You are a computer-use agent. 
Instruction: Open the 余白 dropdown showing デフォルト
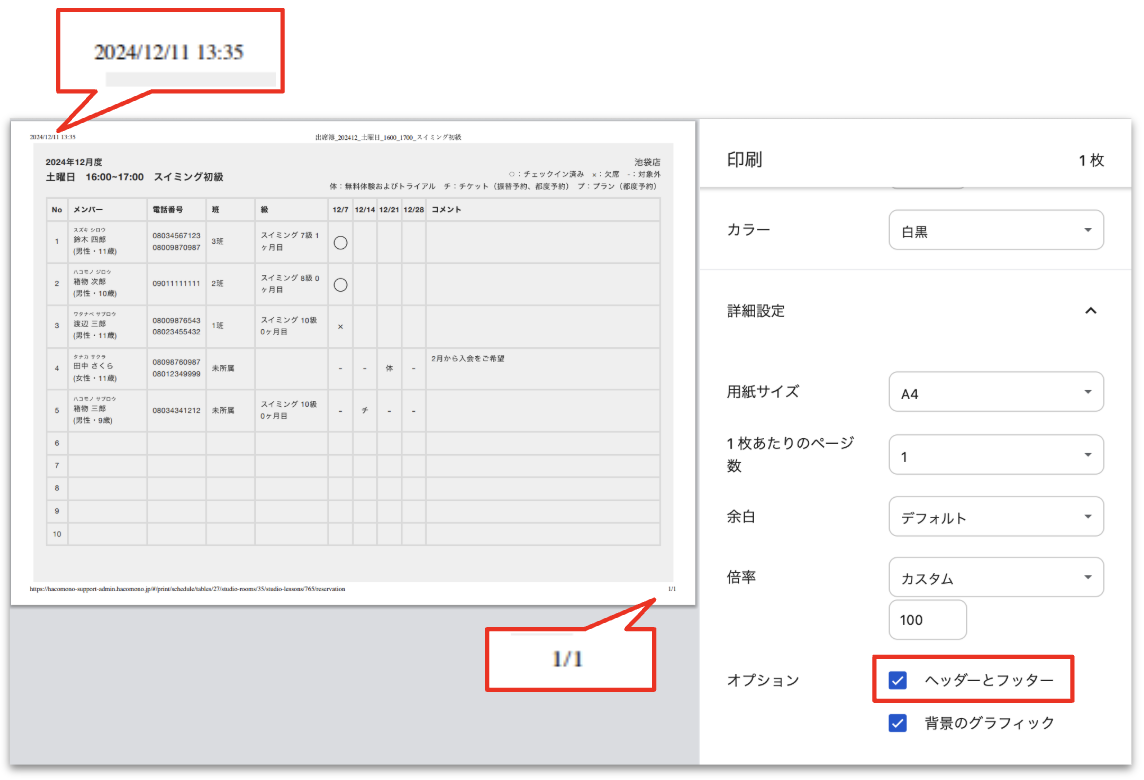pos(996,518)
